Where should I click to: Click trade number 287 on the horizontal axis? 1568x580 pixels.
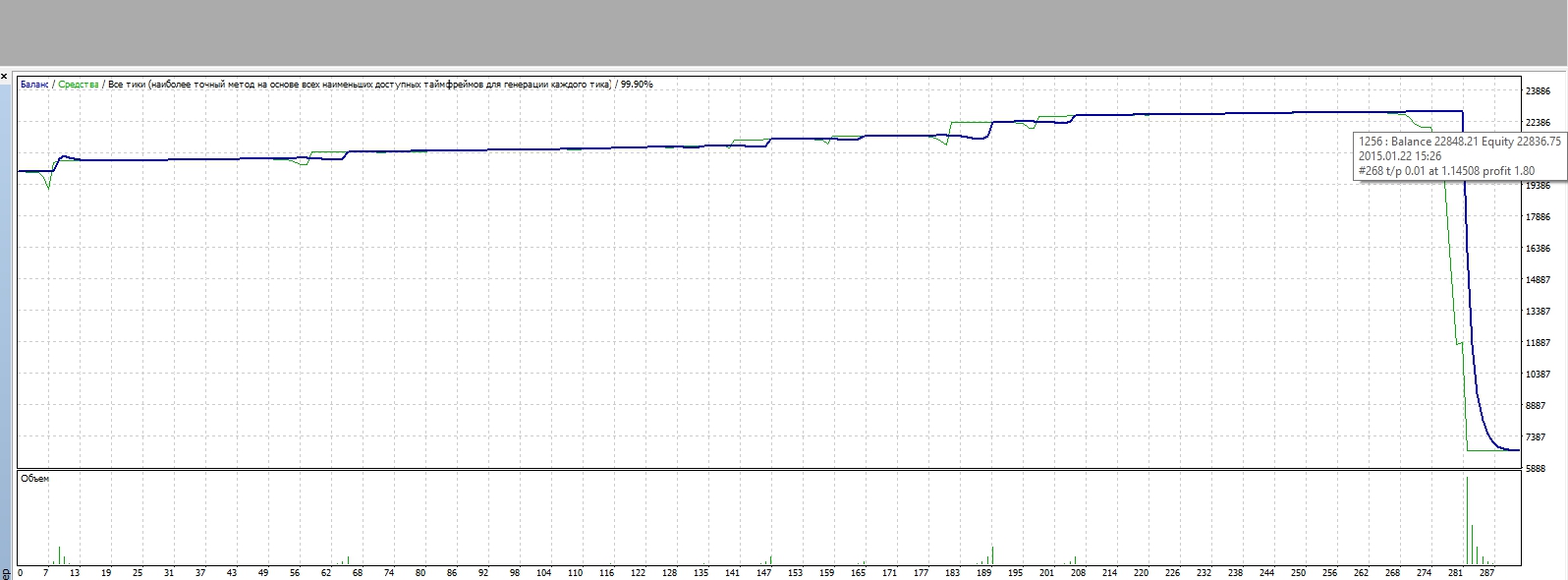pos(1486,573)
